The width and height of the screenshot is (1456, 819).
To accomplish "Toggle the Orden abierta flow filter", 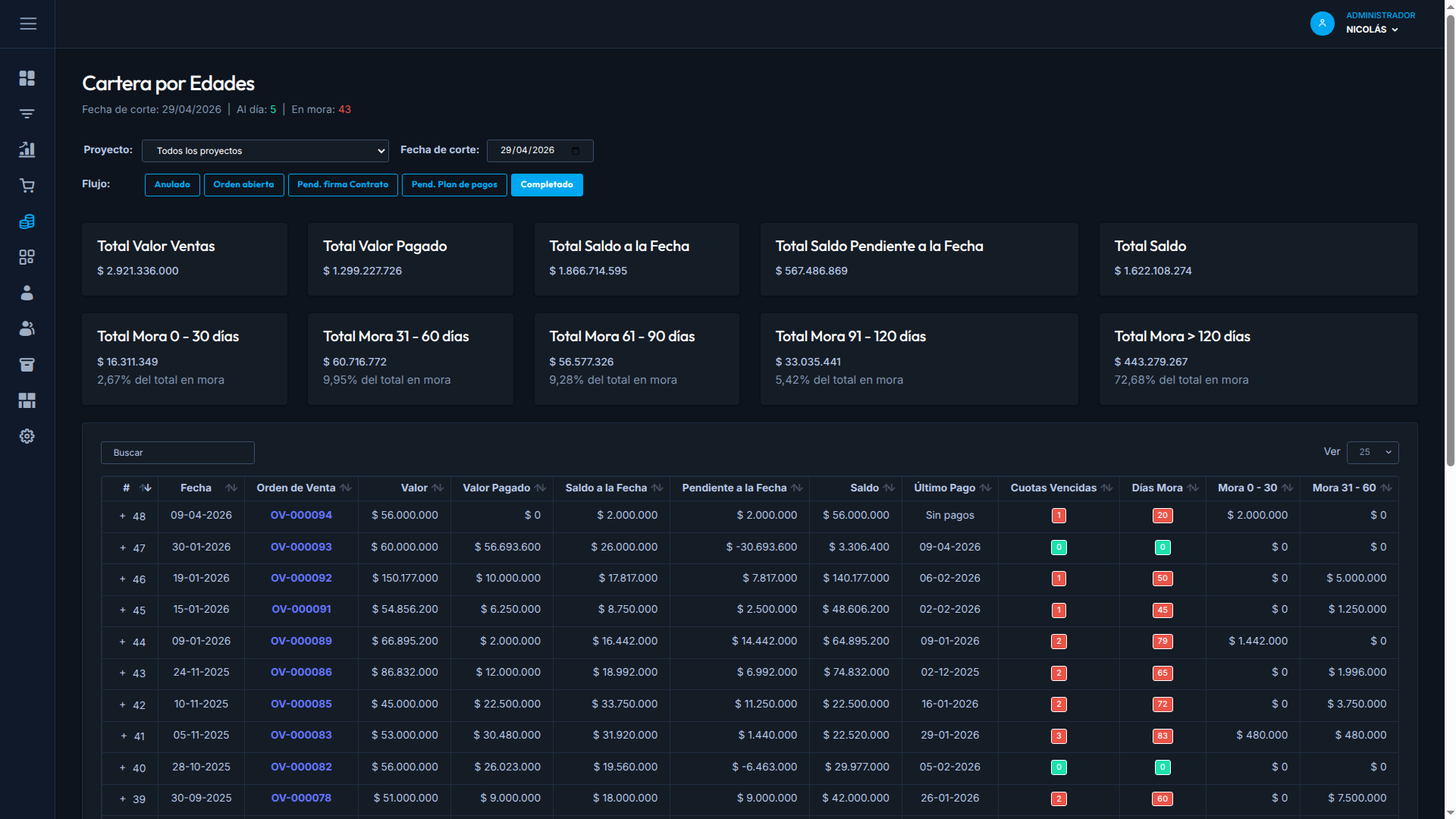I will point(243,185).
